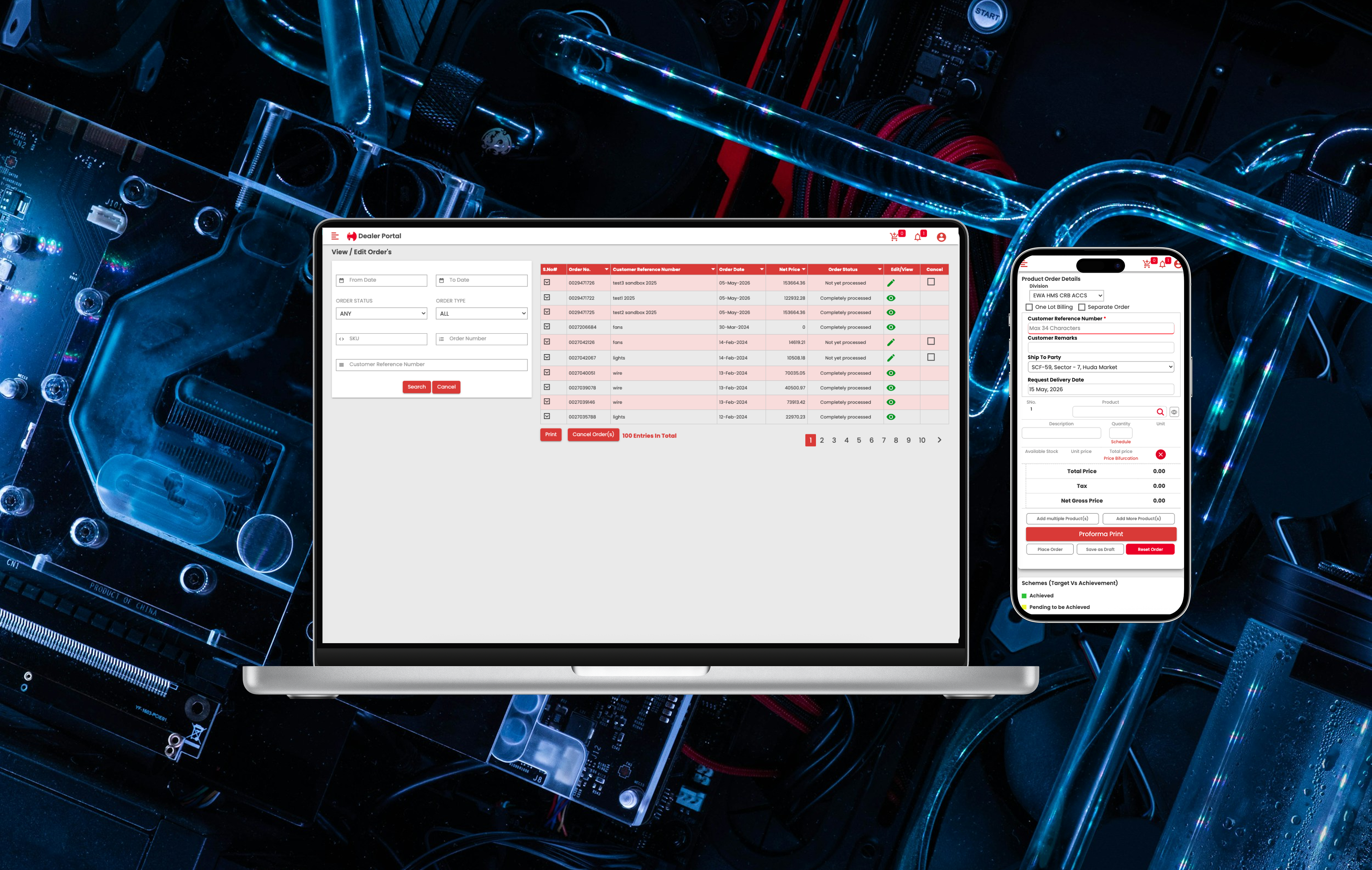Select current page 1 in pagination

[x=810, y=440]
